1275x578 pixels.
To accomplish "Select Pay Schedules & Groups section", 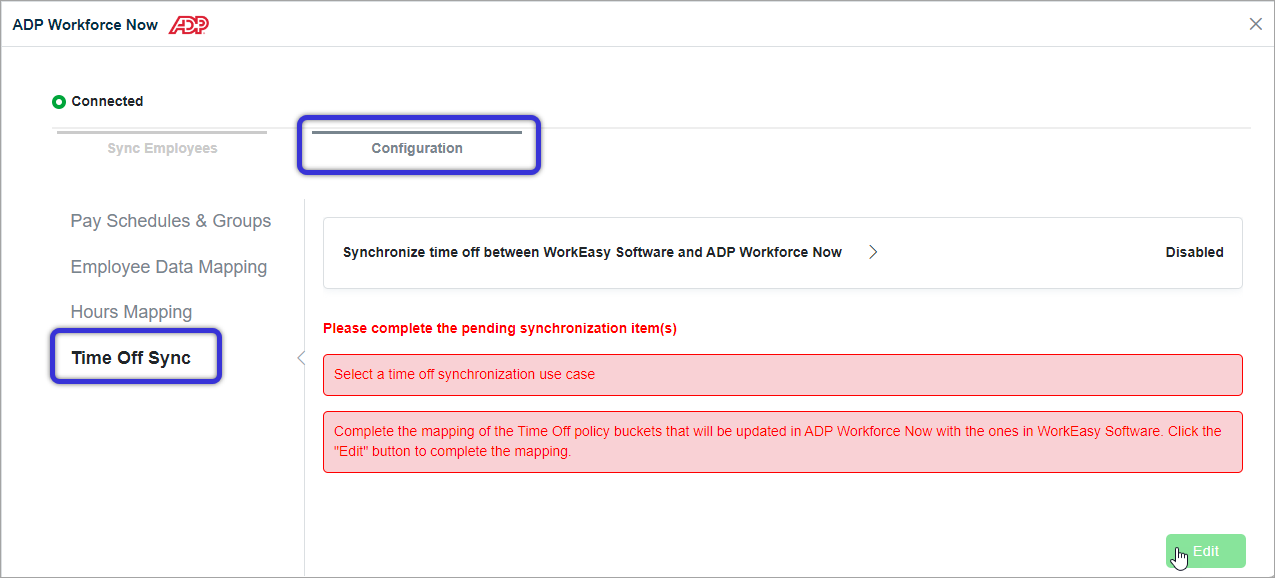I will point(171,221).
